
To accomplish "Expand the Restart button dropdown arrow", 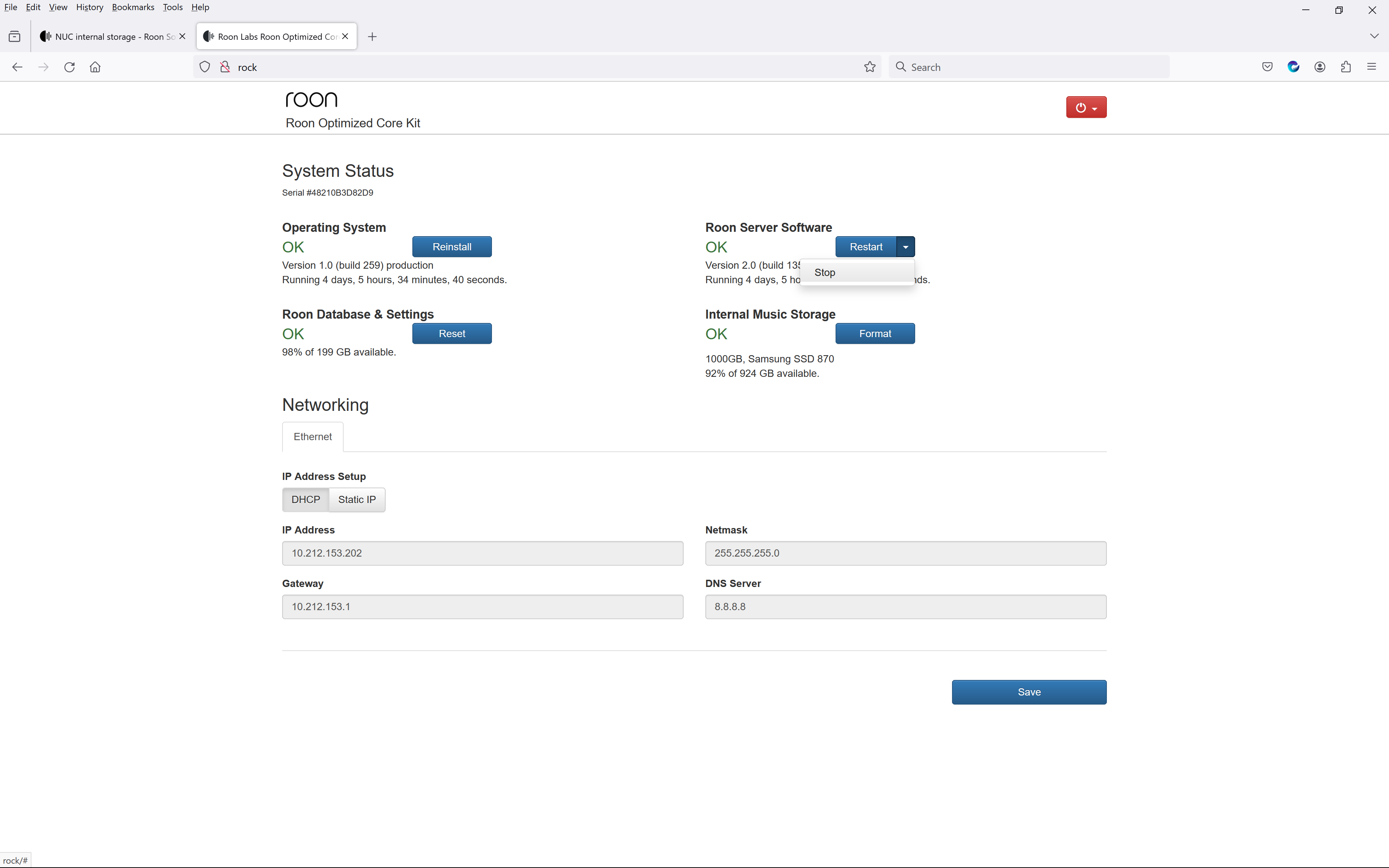I will coord(905,247).
